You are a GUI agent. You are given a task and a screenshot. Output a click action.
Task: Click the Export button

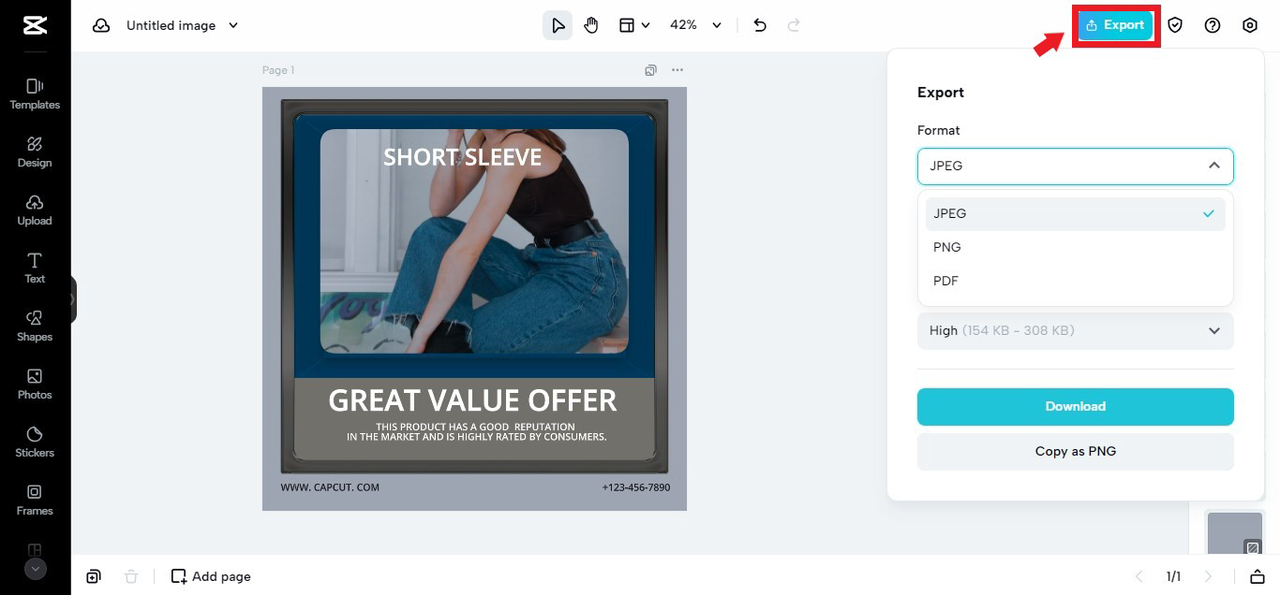point(1115,25)
